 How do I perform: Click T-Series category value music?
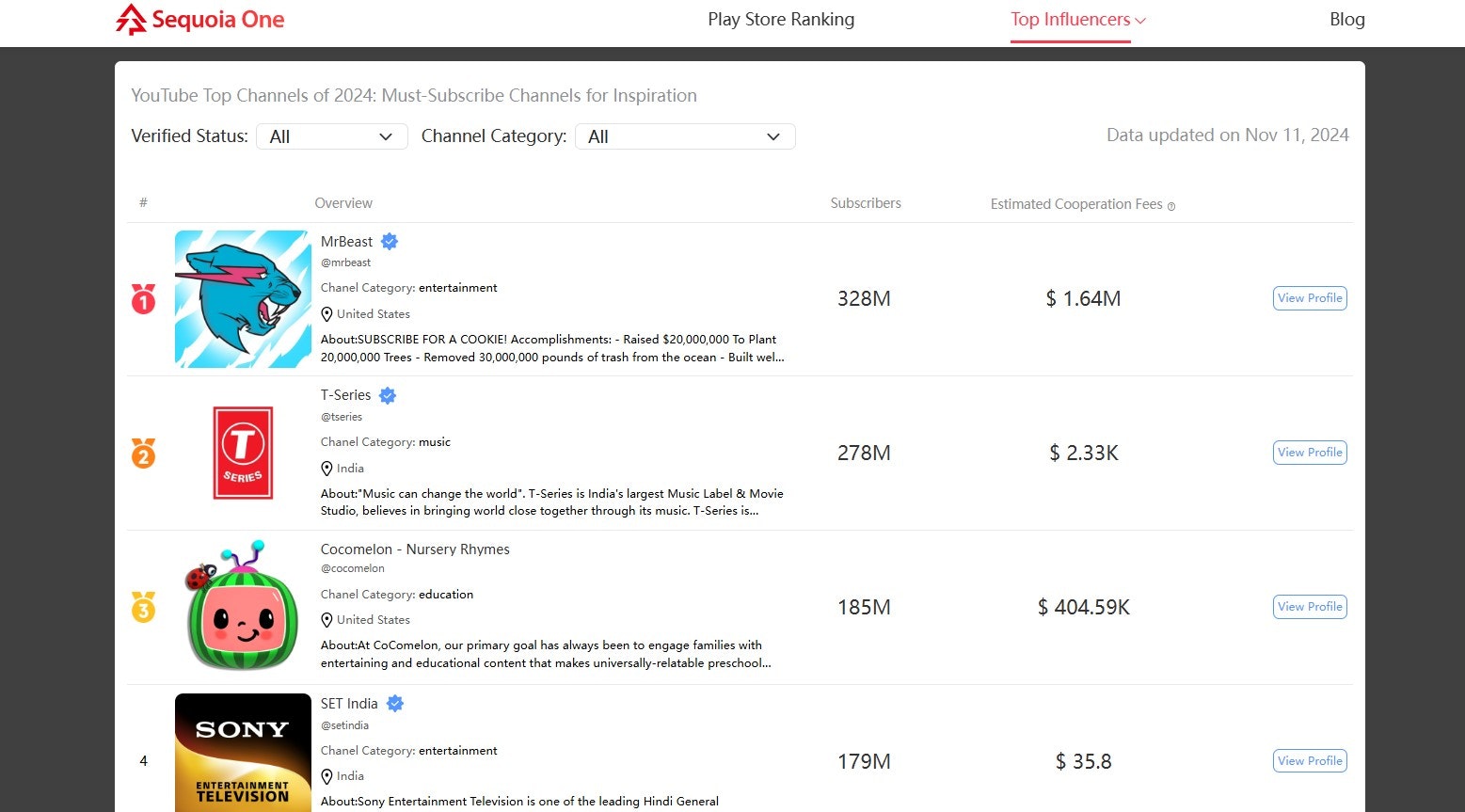click(435, 442)
